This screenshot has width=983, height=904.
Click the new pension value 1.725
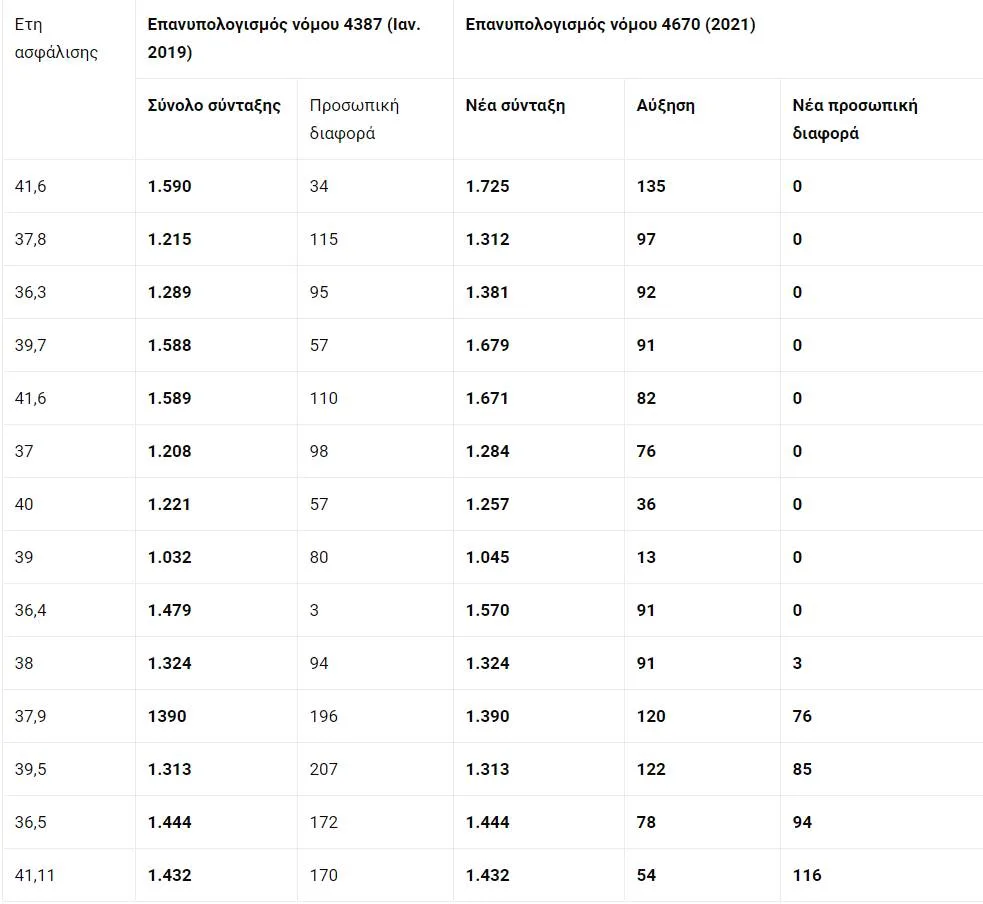[487, 186]
